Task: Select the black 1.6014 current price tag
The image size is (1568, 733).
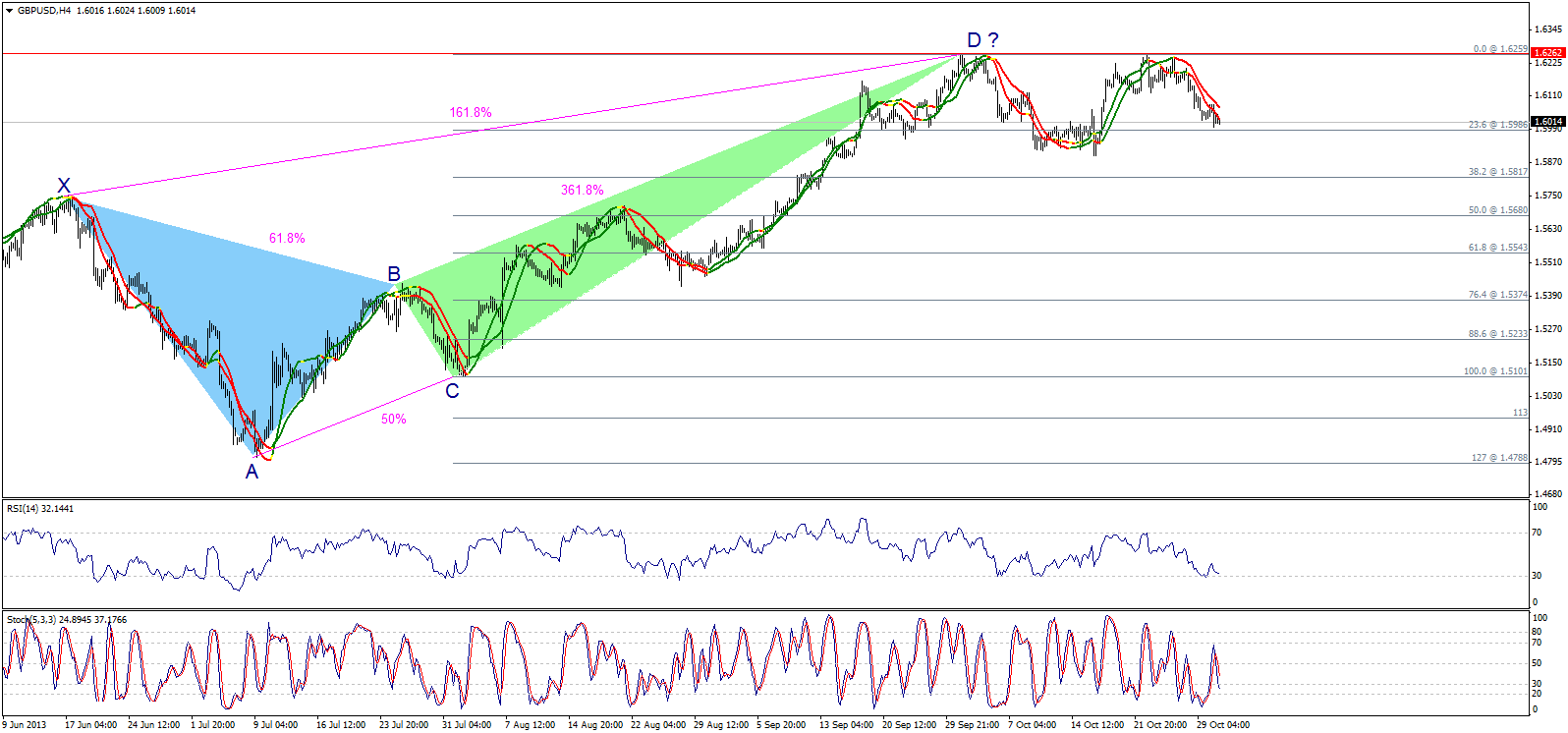Action: 1547,122
